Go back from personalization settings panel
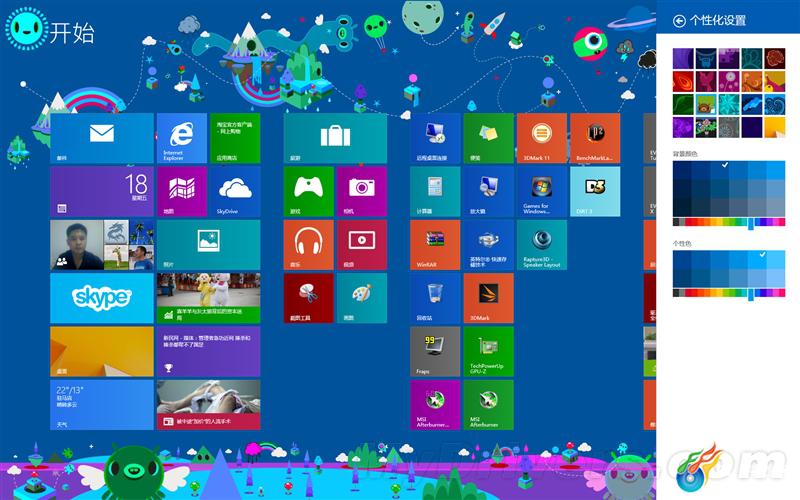Screen dimensions: 800x500 click(679, 21)
